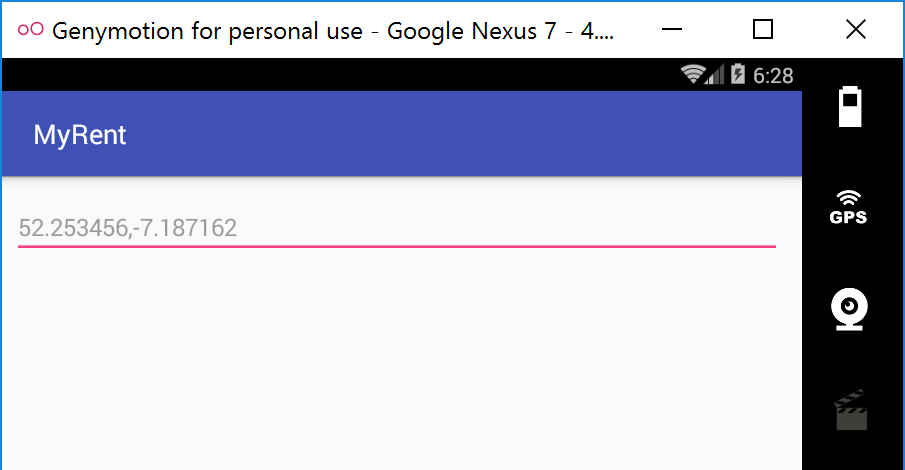Tap blank content area below text field
This screenshot has height=470, width=905.
(x=400, y=360)
